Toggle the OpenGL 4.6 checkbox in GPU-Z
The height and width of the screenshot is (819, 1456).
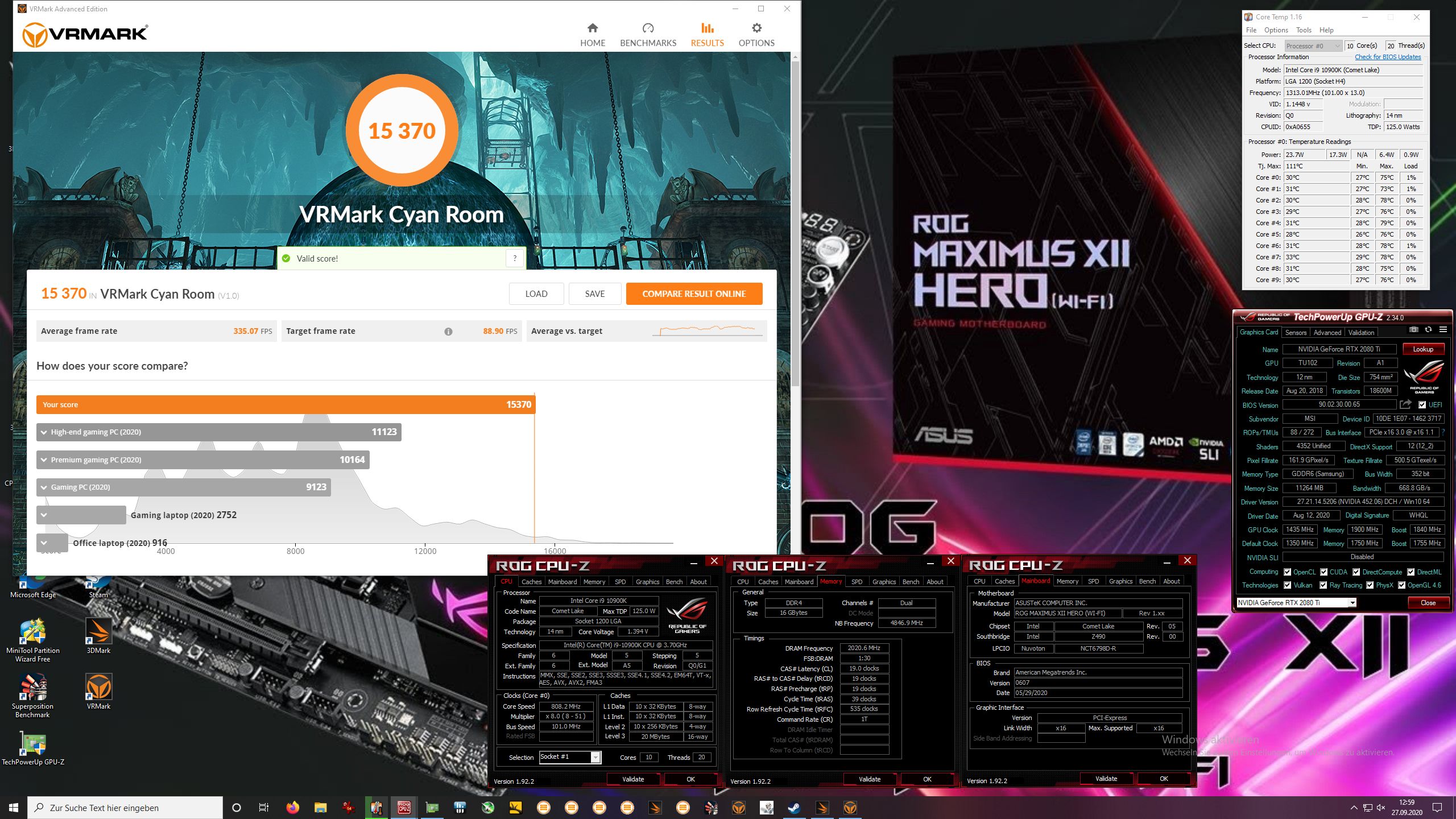point(1402,585)
